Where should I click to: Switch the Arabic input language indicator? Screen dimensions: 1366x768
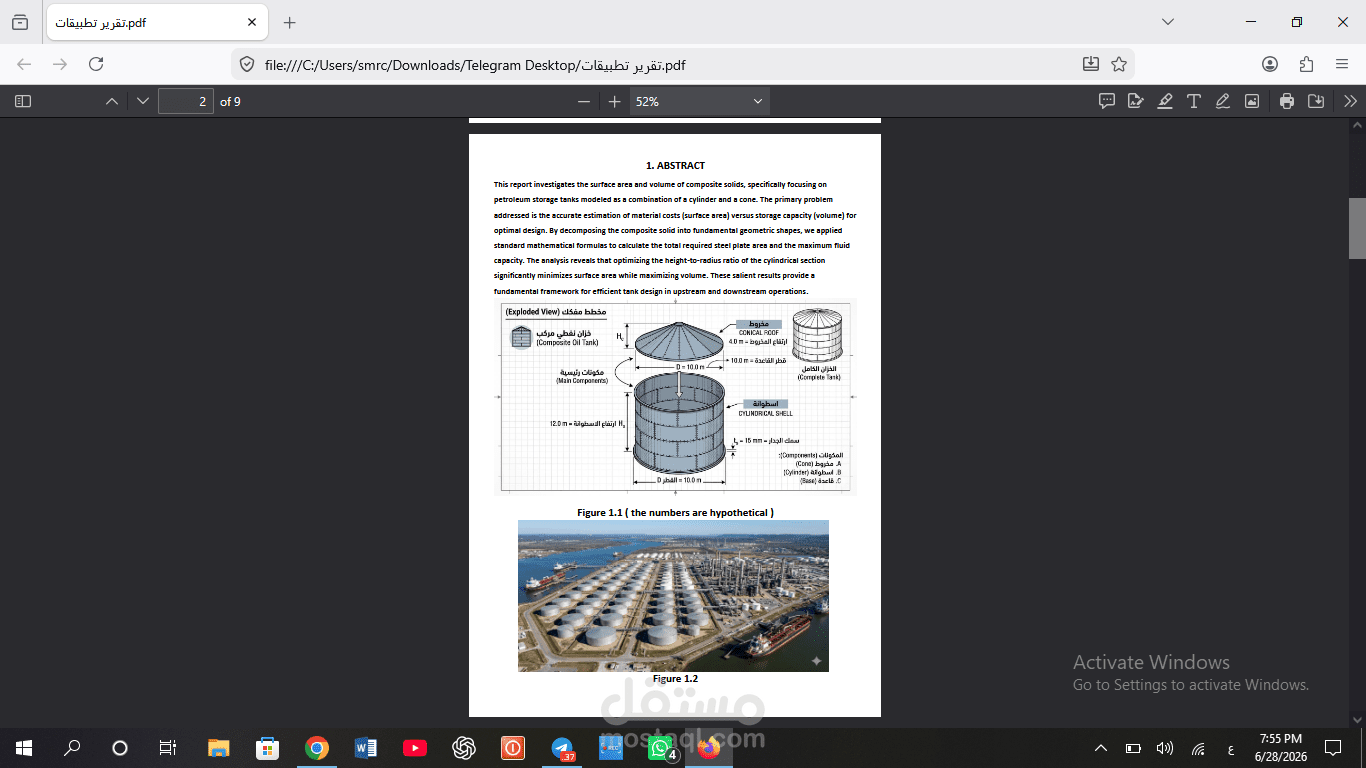pyautogui.click(x=1229, y=748)
